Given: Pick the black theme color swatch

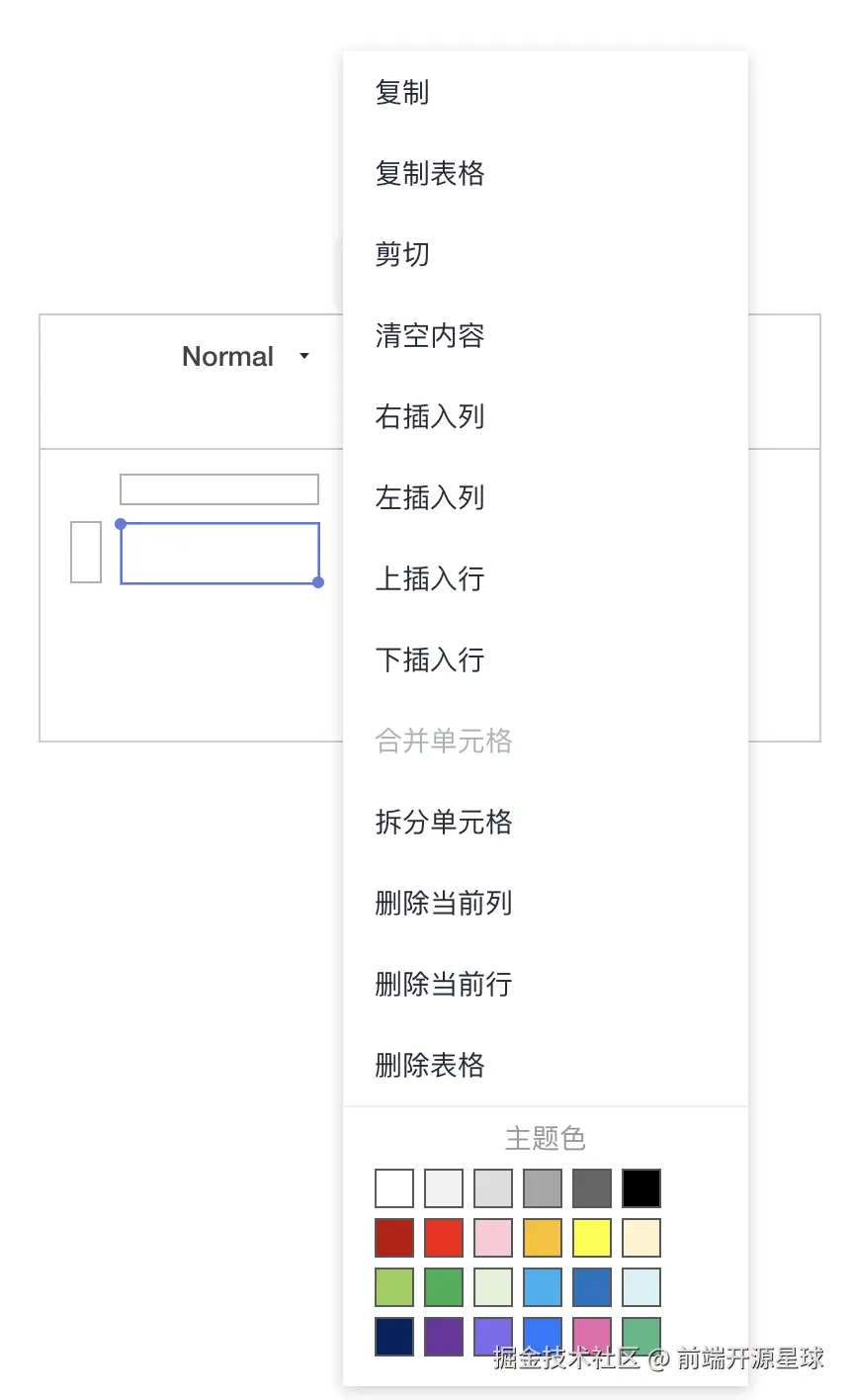Looking at the screenshot, I should (640, 1187).
